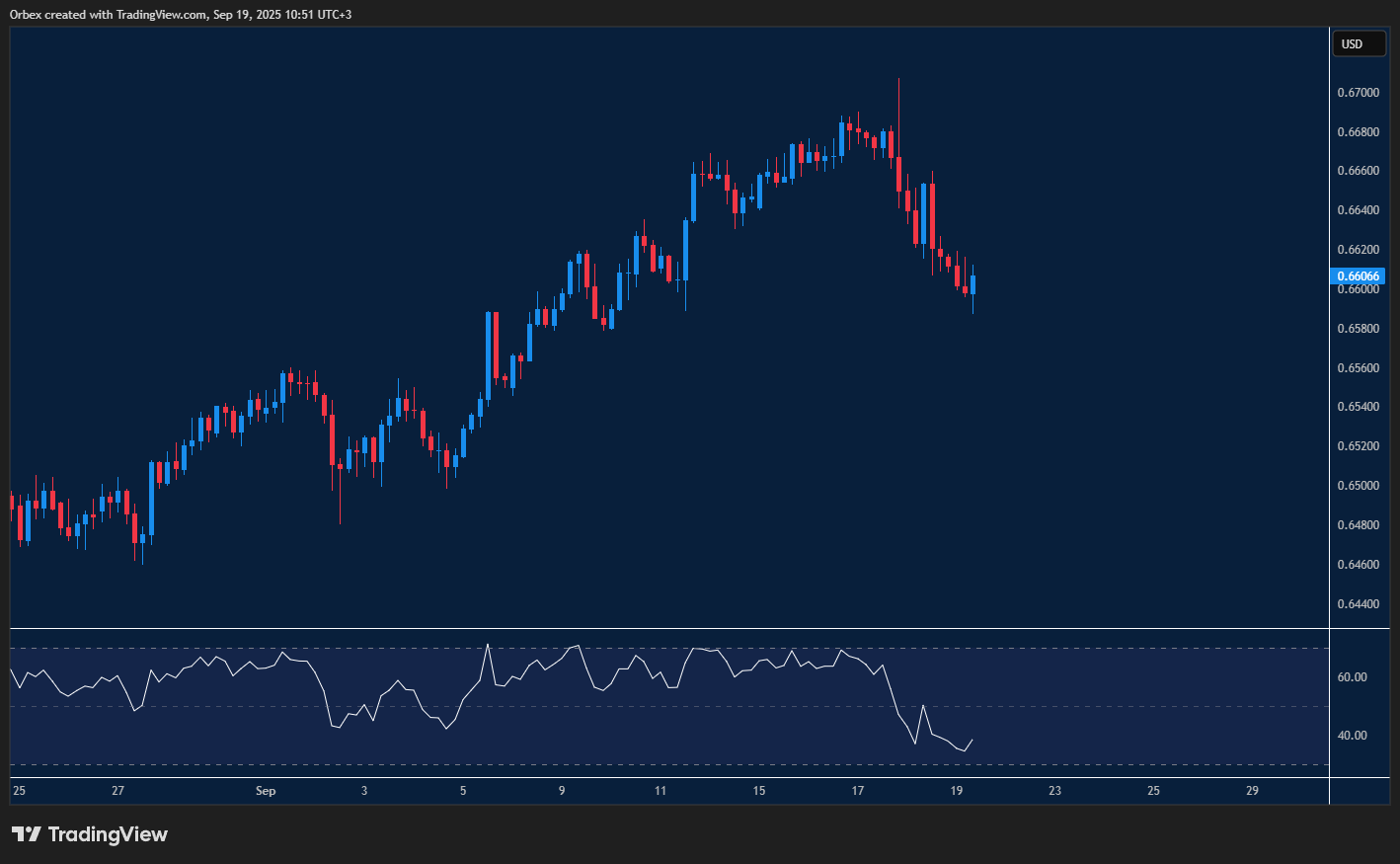This screenshot has width=1400, height=864.
Task: Click the current price label 0.66066
Action: click(1359, 276)
